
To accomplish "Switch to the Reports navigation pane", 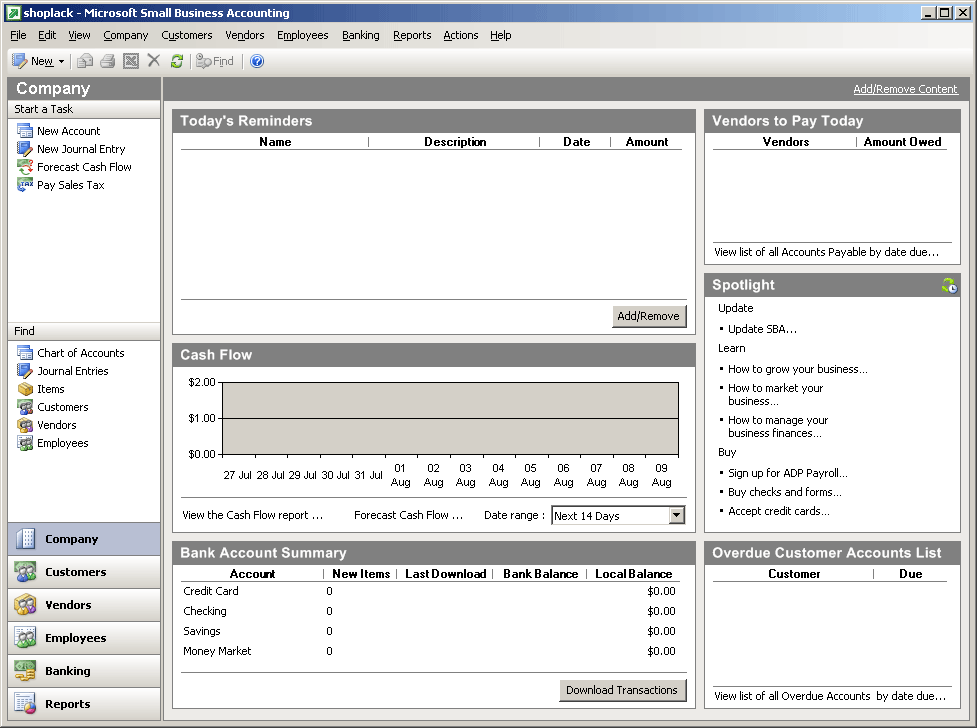I will (84, 704).
